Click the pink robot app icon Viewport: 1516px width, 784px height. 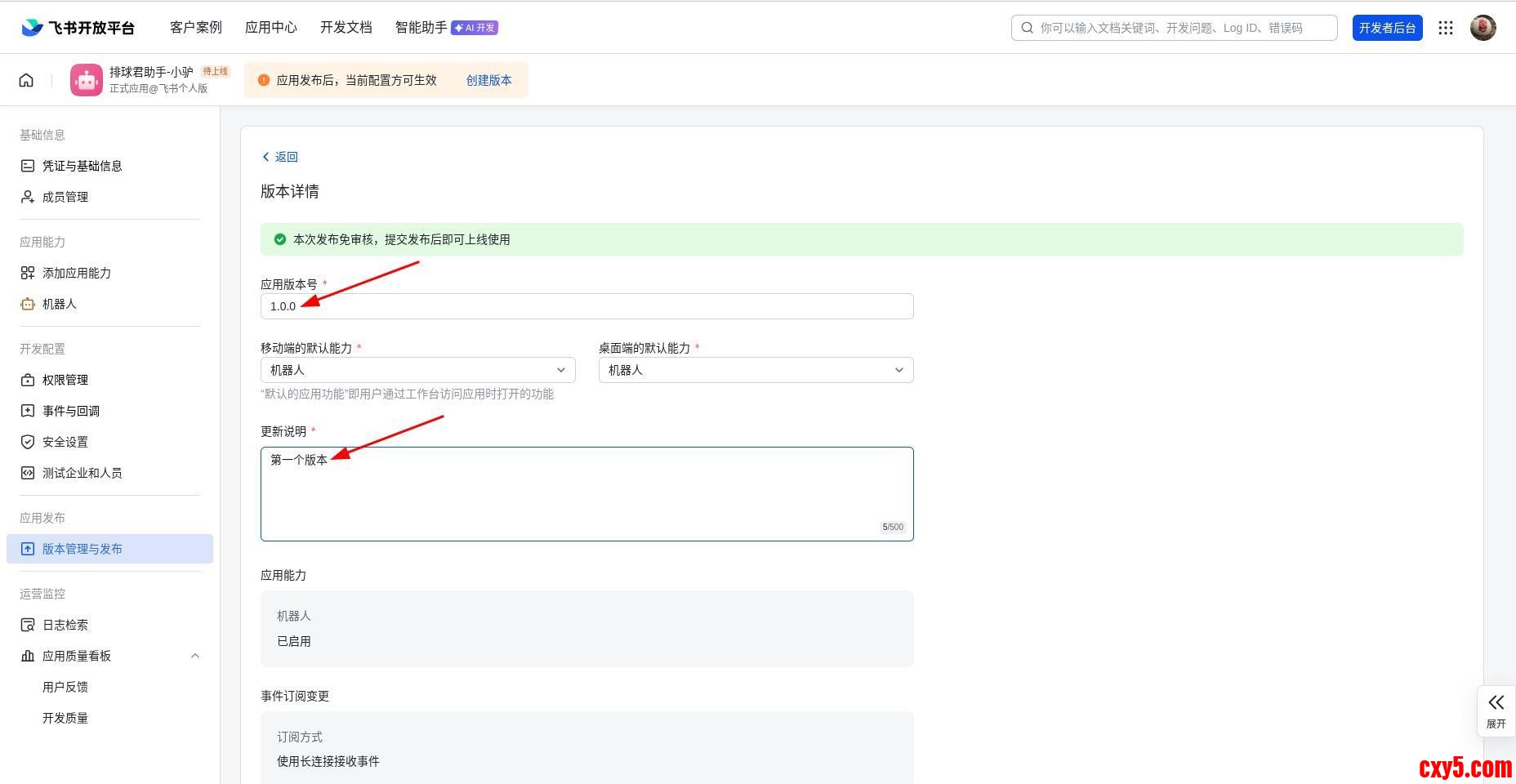point(86,80)
